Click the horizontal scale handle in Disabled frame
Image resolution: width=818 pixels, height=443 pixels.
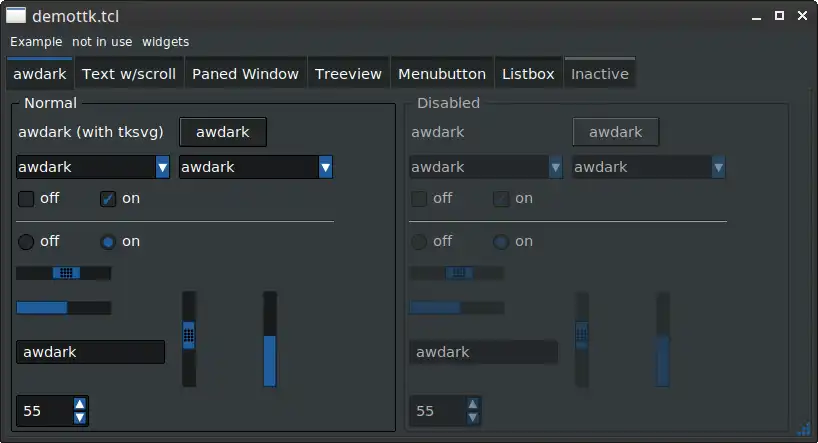459,273
